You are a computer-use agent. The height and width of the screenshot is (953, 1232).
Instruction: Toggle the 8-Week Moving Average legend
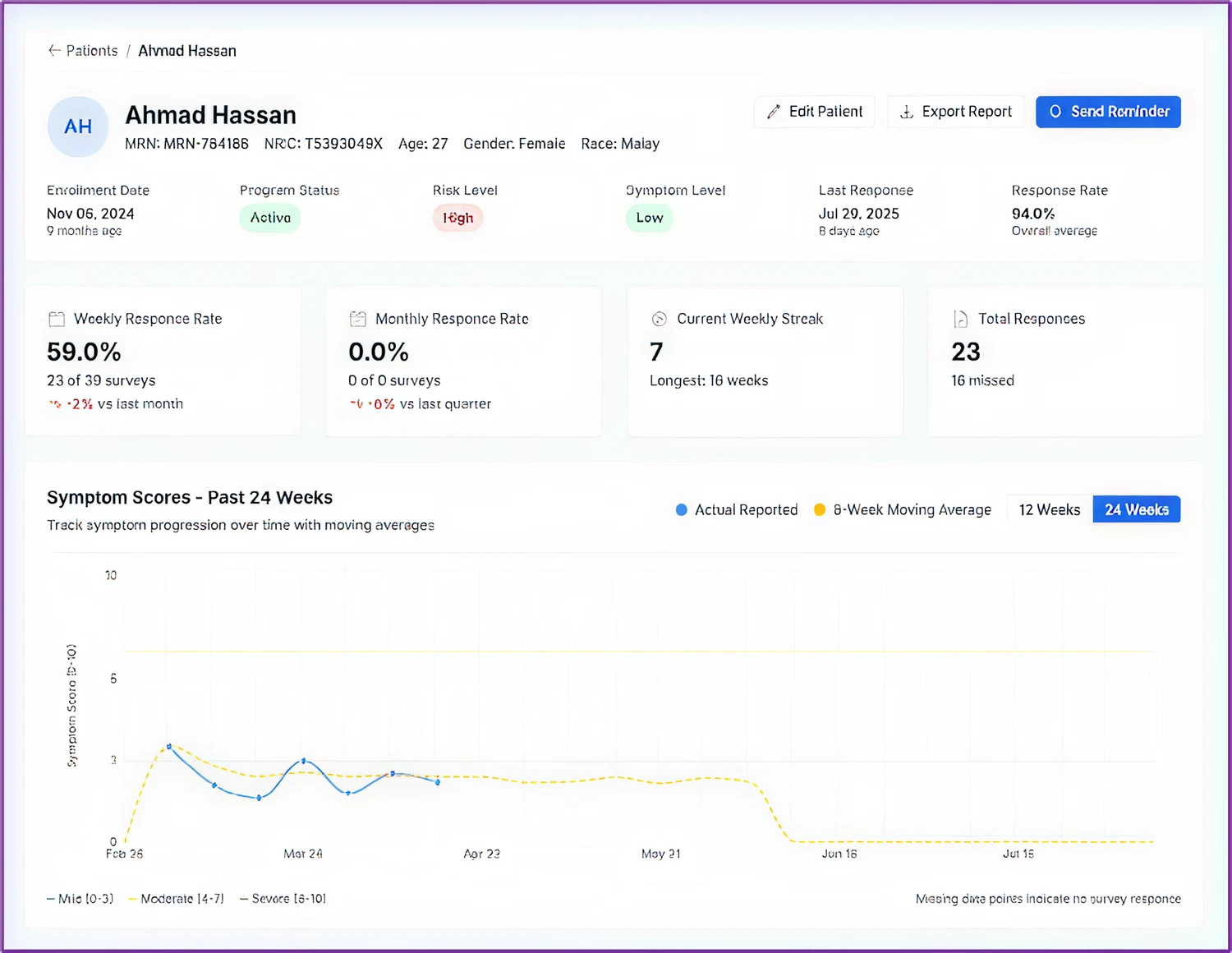tap(912, 510)
